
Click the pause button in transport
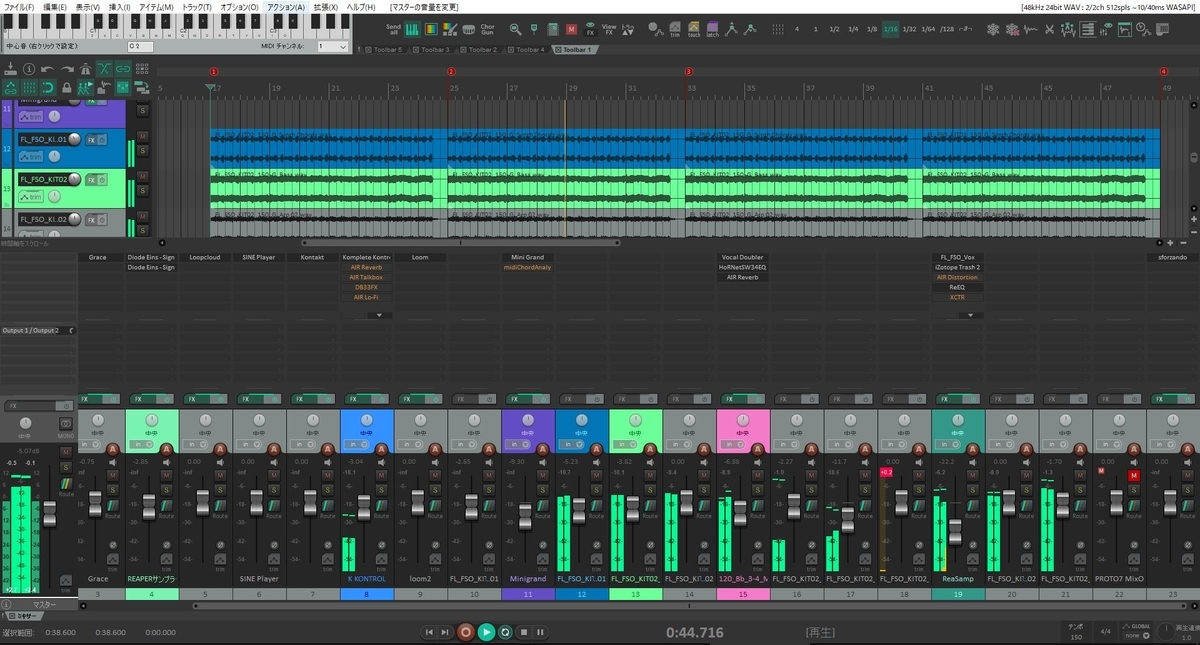(540, 632)
